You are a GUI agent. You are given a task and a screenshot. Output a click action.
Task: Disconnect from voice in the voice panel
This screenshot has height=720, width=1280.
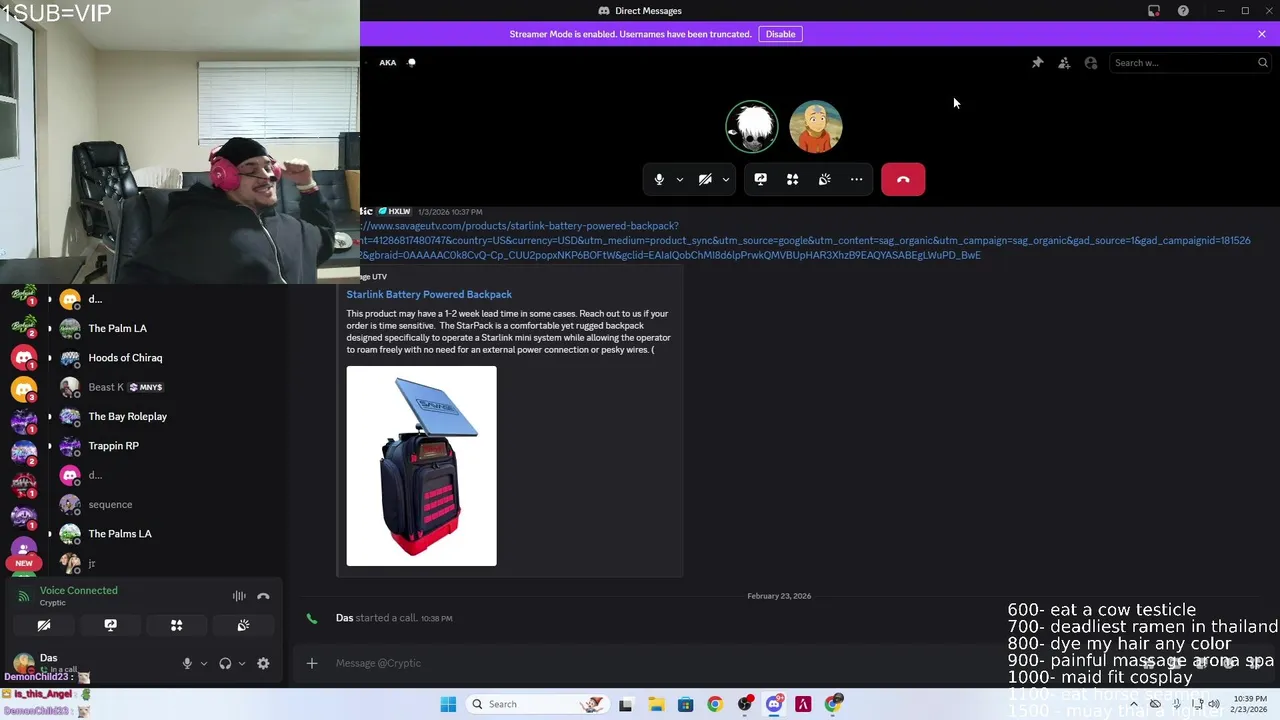263,596
